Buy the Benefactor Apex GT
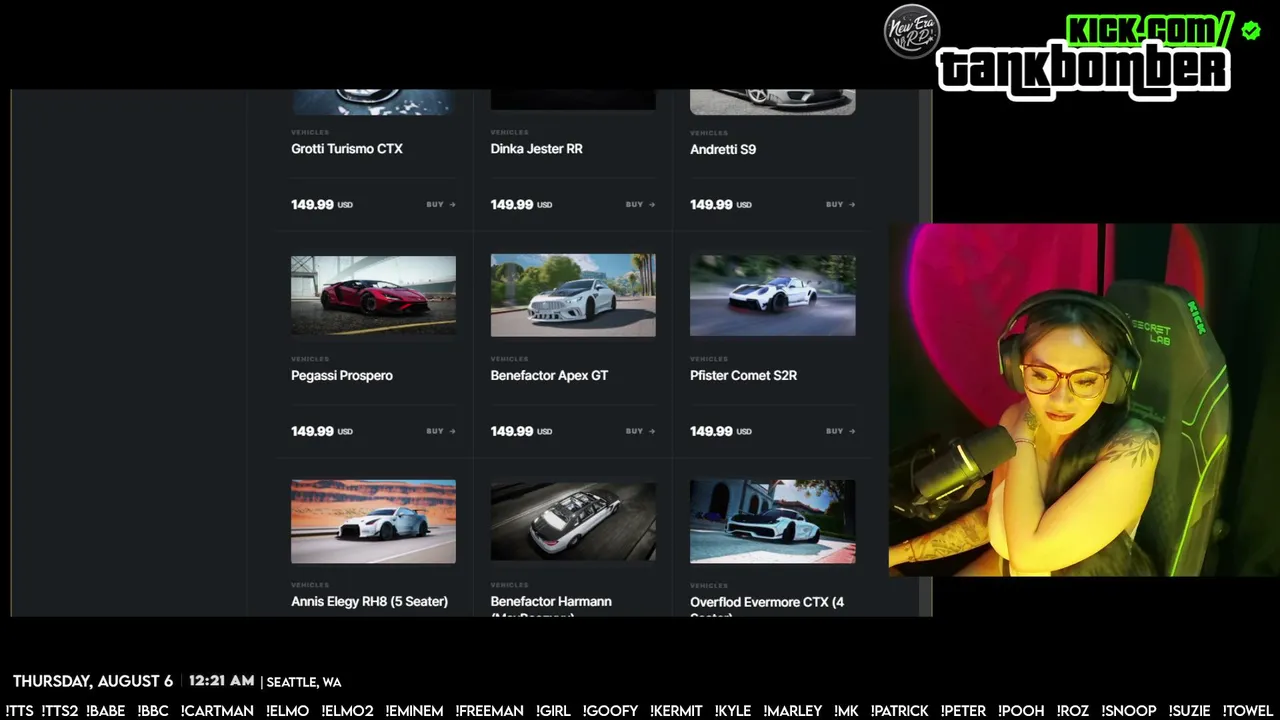 pyautogui.click(x=640, y=432)
